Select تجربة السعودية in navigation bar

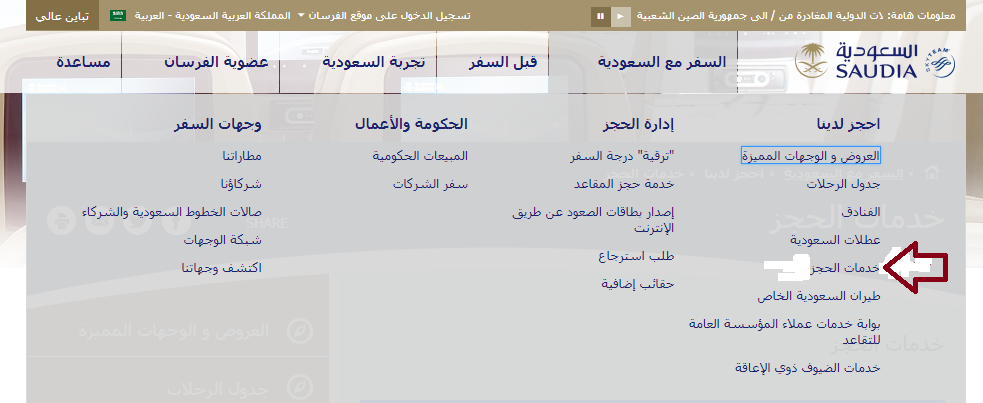coord(373,61)
